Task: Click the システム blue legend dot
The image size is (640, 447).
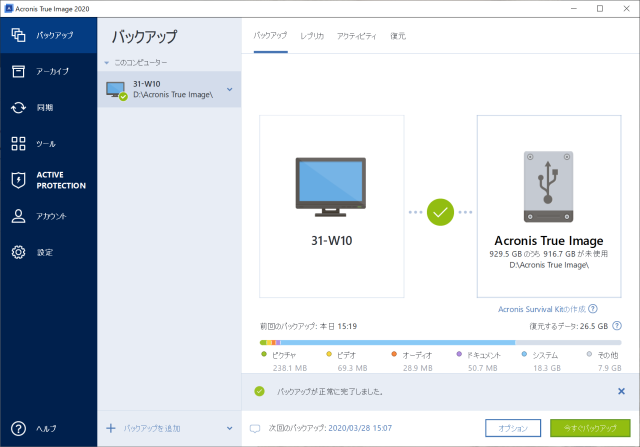Action: click(x=524, y=354)
